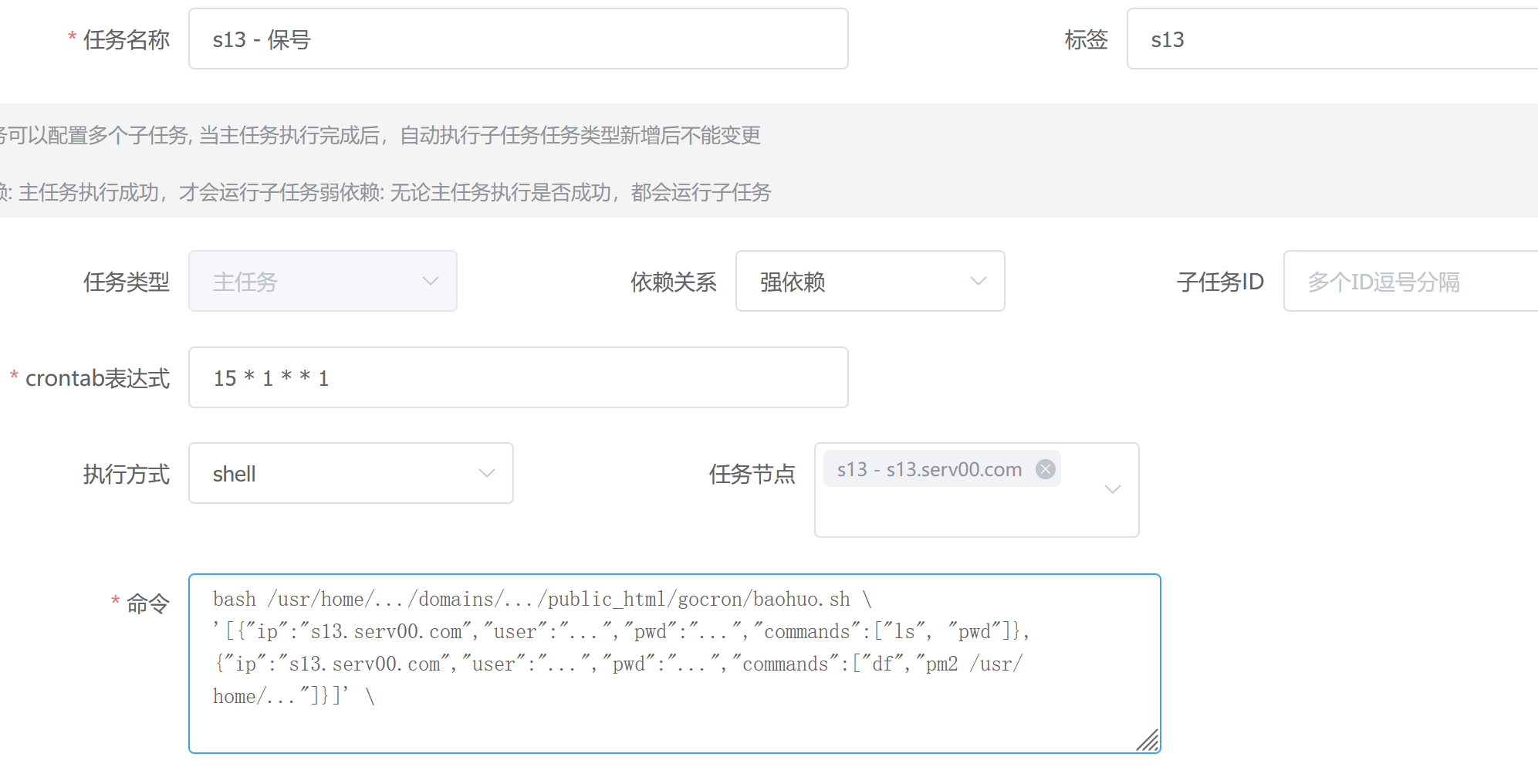Click the 任务类型 dropdown chevron arrow
Image resolution: width=1538 pixels, height=784 pixels.
430,281
